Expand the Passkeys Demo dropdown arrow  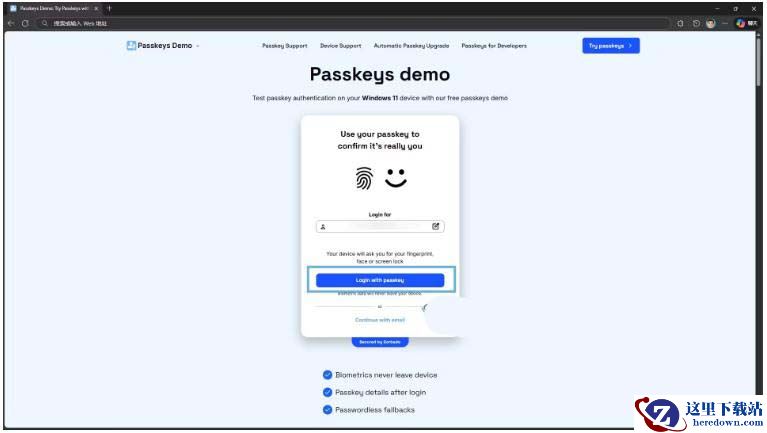tap(198, 46)
